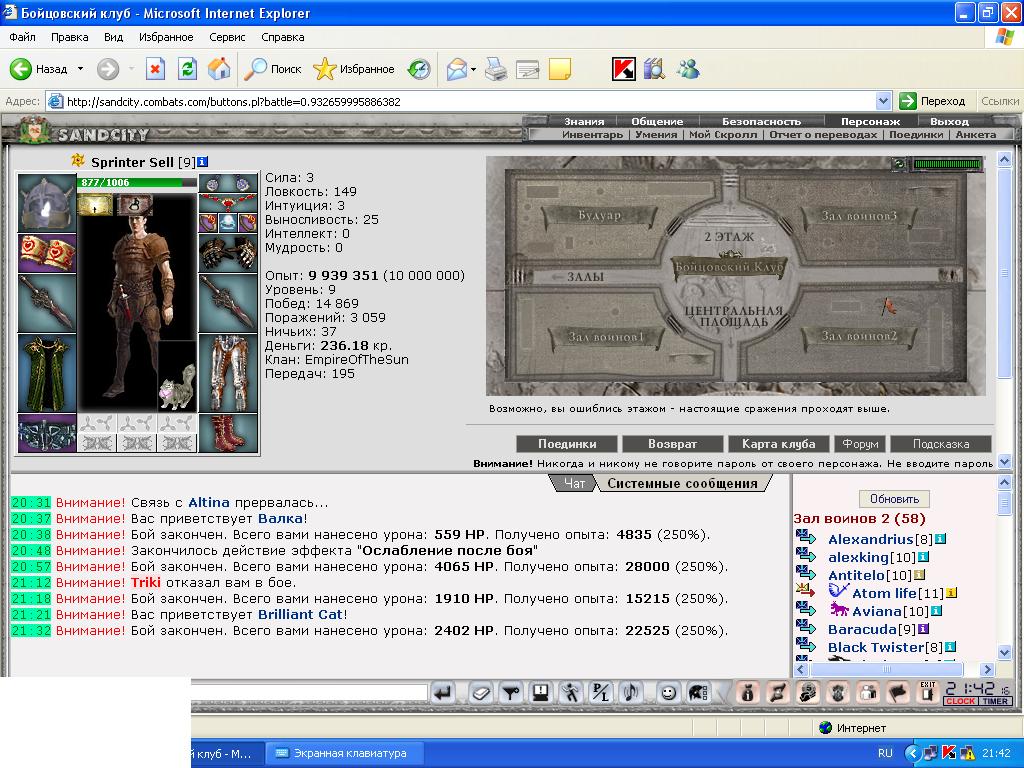This screenshot has height=768, width=1024.
Task: Click the green 877/1006 health bar
Action: (x=137, y=182)
